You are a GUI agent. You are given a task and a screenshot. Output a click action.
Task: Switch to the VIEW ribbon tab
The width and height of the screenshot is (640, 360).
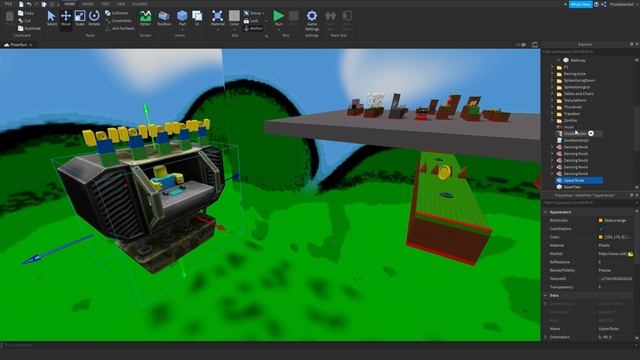pyautogui.click(x=121, y=4)
